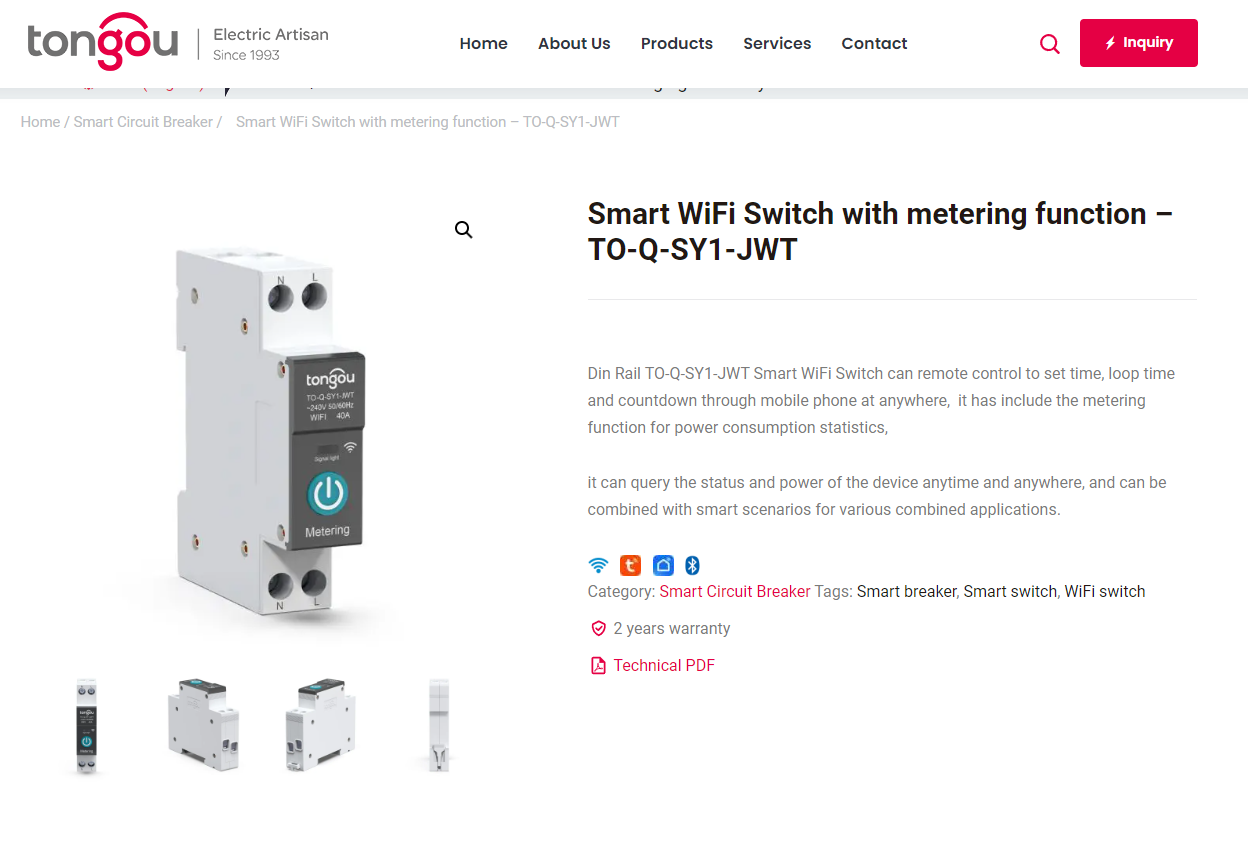Screen dimensions: 1248x847
Task: Open the Products menu
Action: [x=677, y=43]
